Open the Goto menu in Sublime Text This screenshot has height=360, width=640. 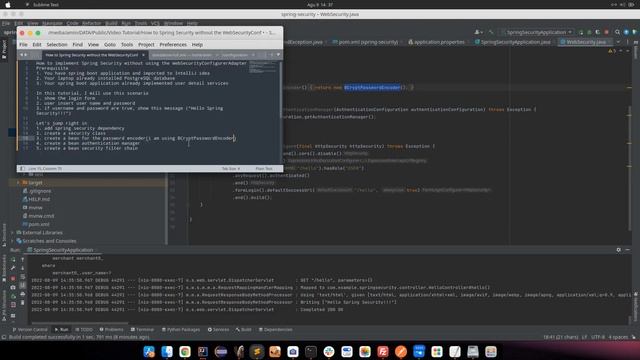[x=109, y=44]
